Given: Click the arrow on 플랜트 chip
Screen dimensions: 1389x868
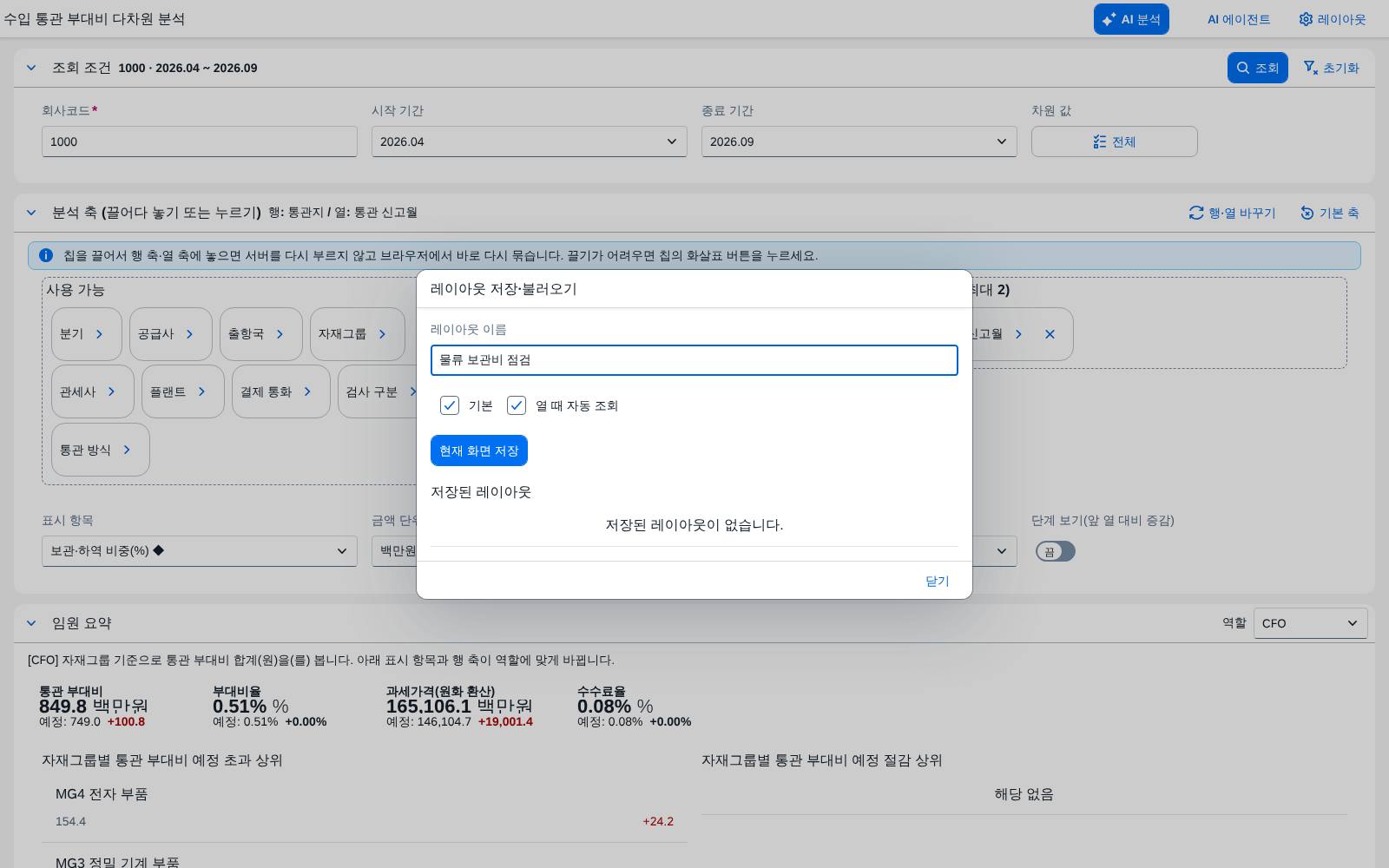Looking at the screenshot, I should (x=201, y=391).
